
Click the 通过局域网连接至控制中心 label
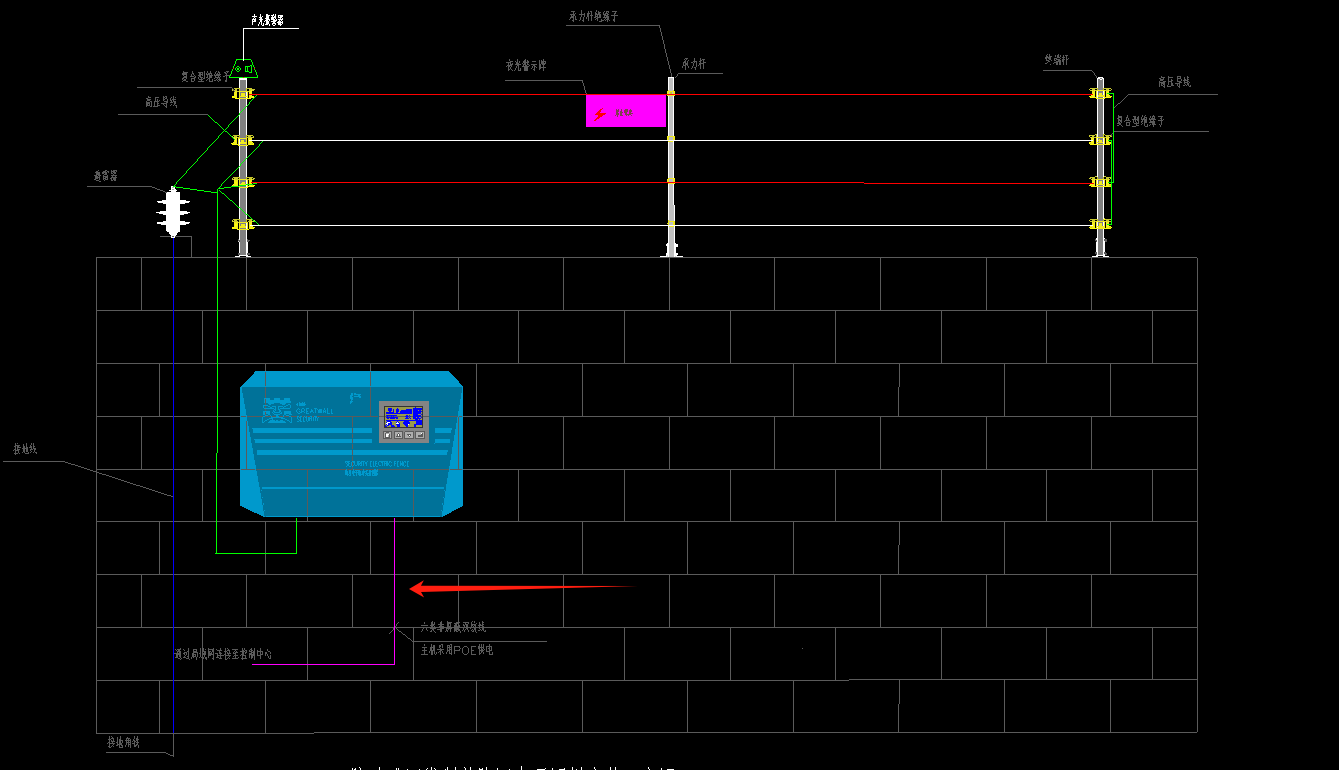click(x=223, y=654)
